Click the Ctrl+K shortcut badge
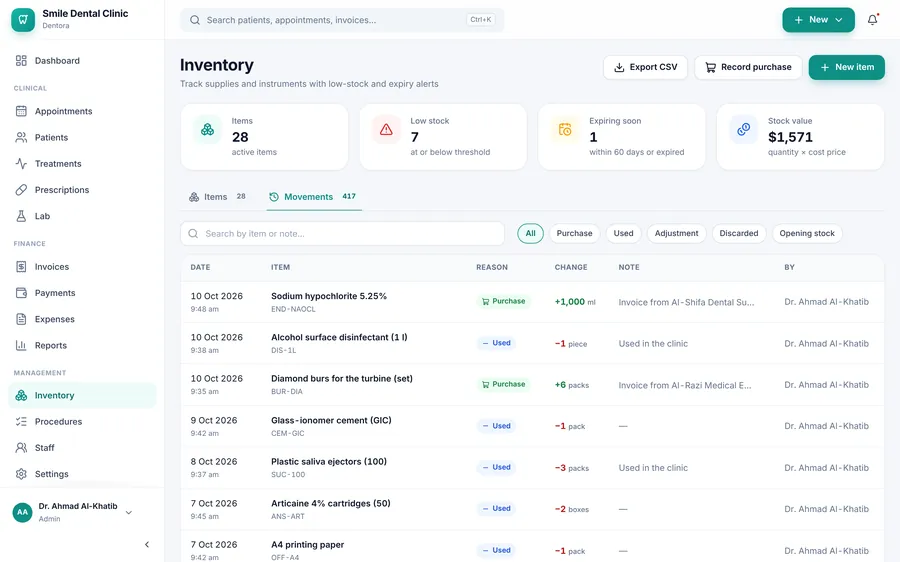The image size is (900, 562). pos(480,20)
